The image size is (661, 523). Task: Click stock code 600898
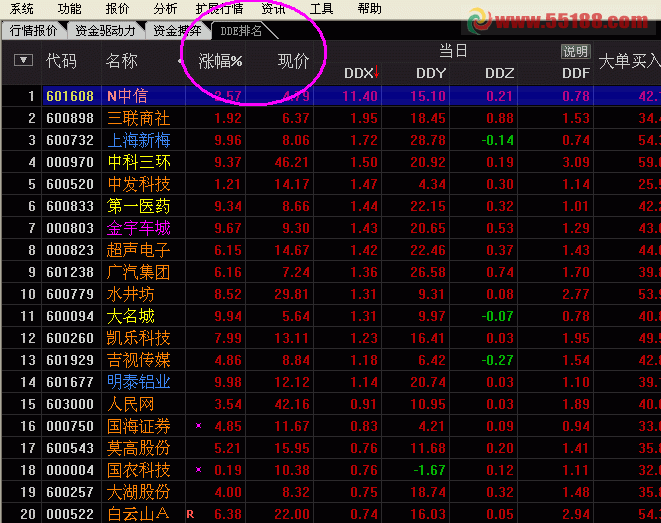pos(70,118)
